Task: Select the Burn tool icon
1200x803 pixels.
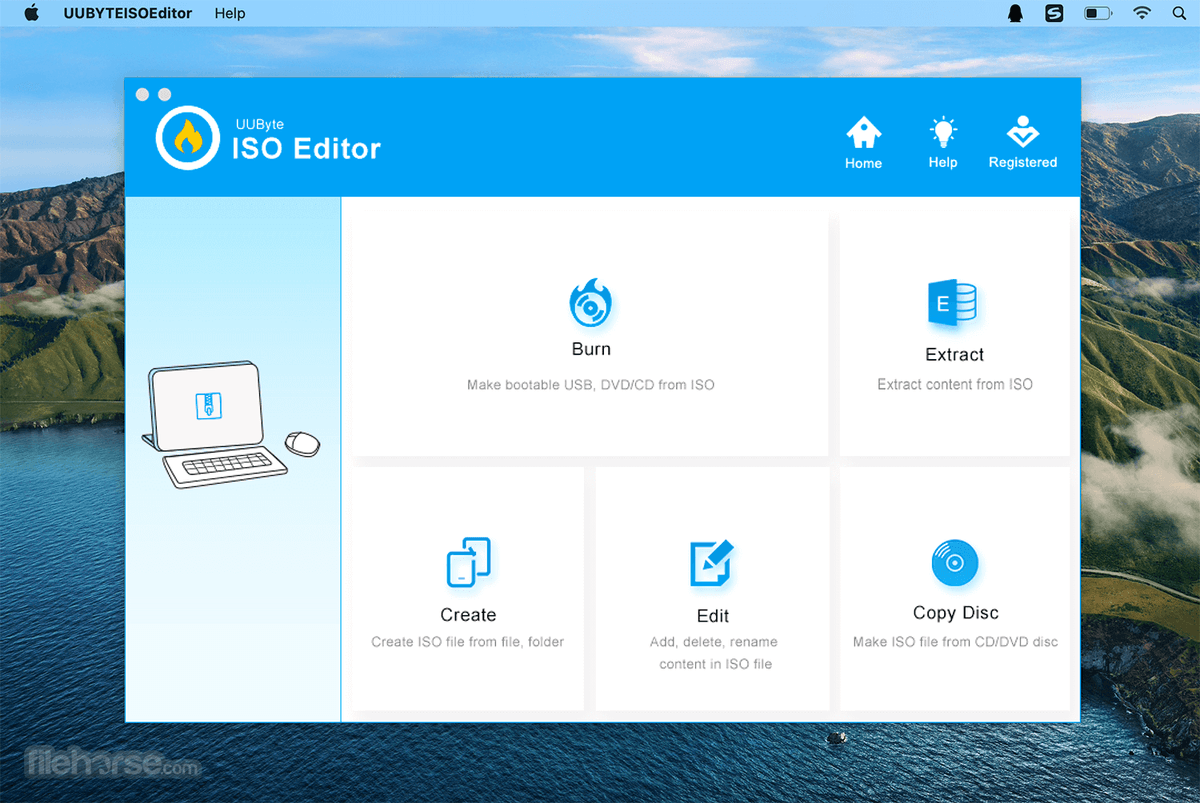Action: (x=590, y=305)
